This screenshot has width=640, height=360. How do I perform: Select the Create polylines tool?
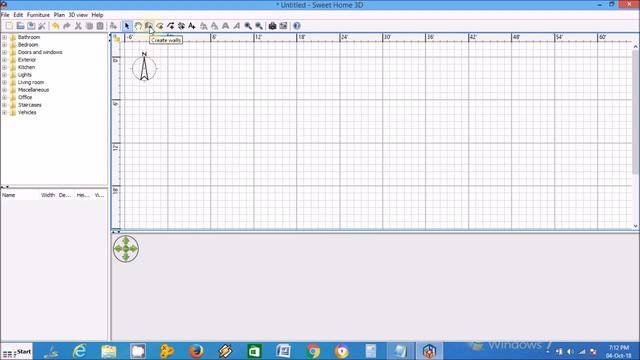click(x=171, y=26)
